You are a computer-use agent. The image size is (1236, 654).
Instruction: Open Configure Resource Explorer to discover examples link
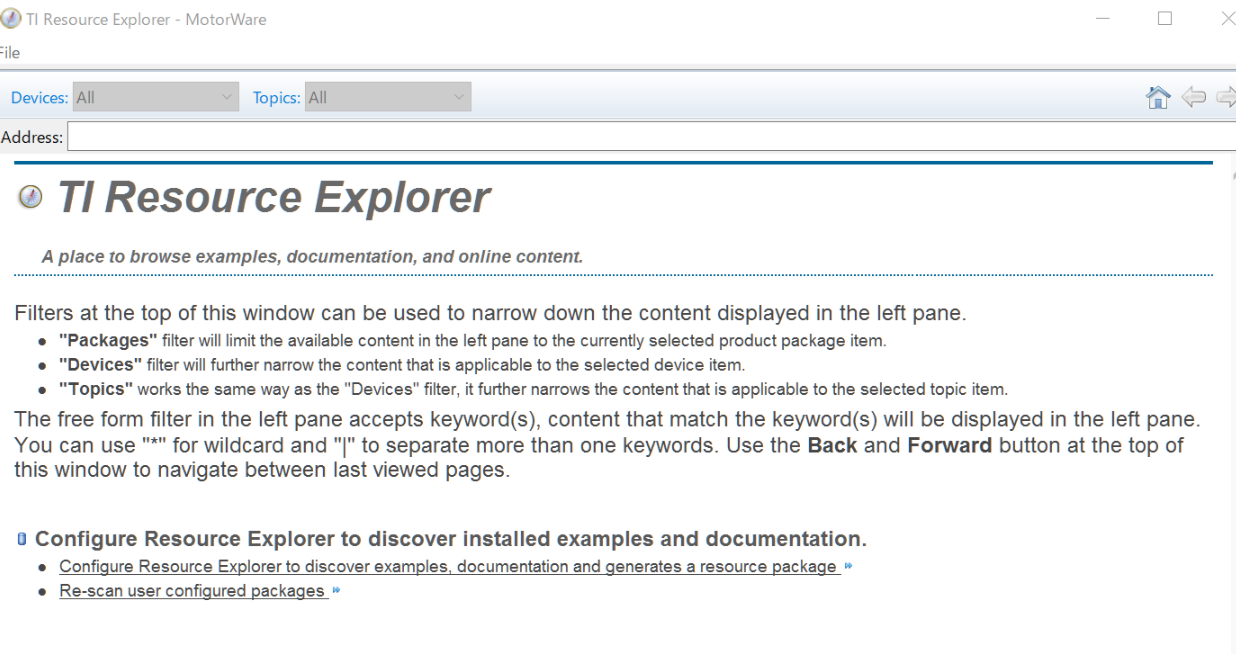coord(449,567)
